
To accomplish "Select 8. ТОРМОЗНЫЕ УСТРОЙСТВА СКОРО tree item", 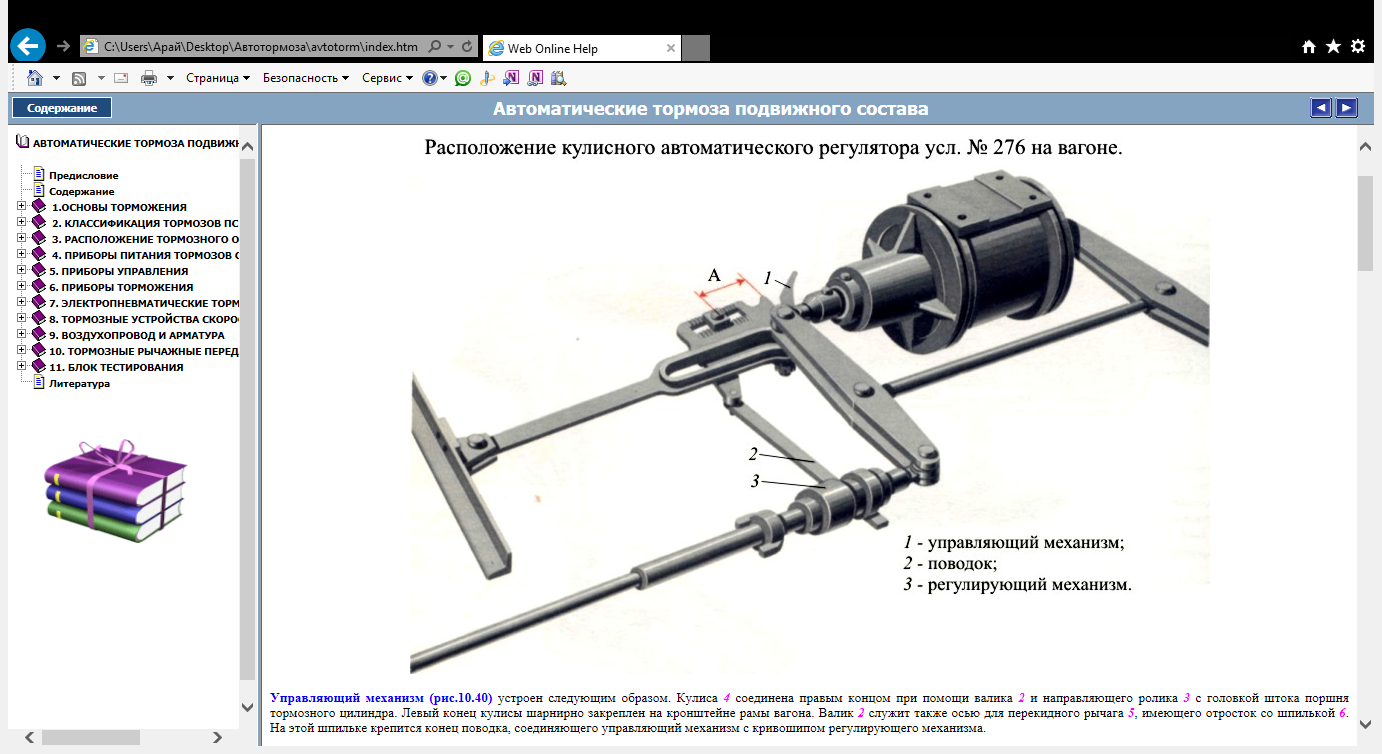I will [x=145, y=319].
